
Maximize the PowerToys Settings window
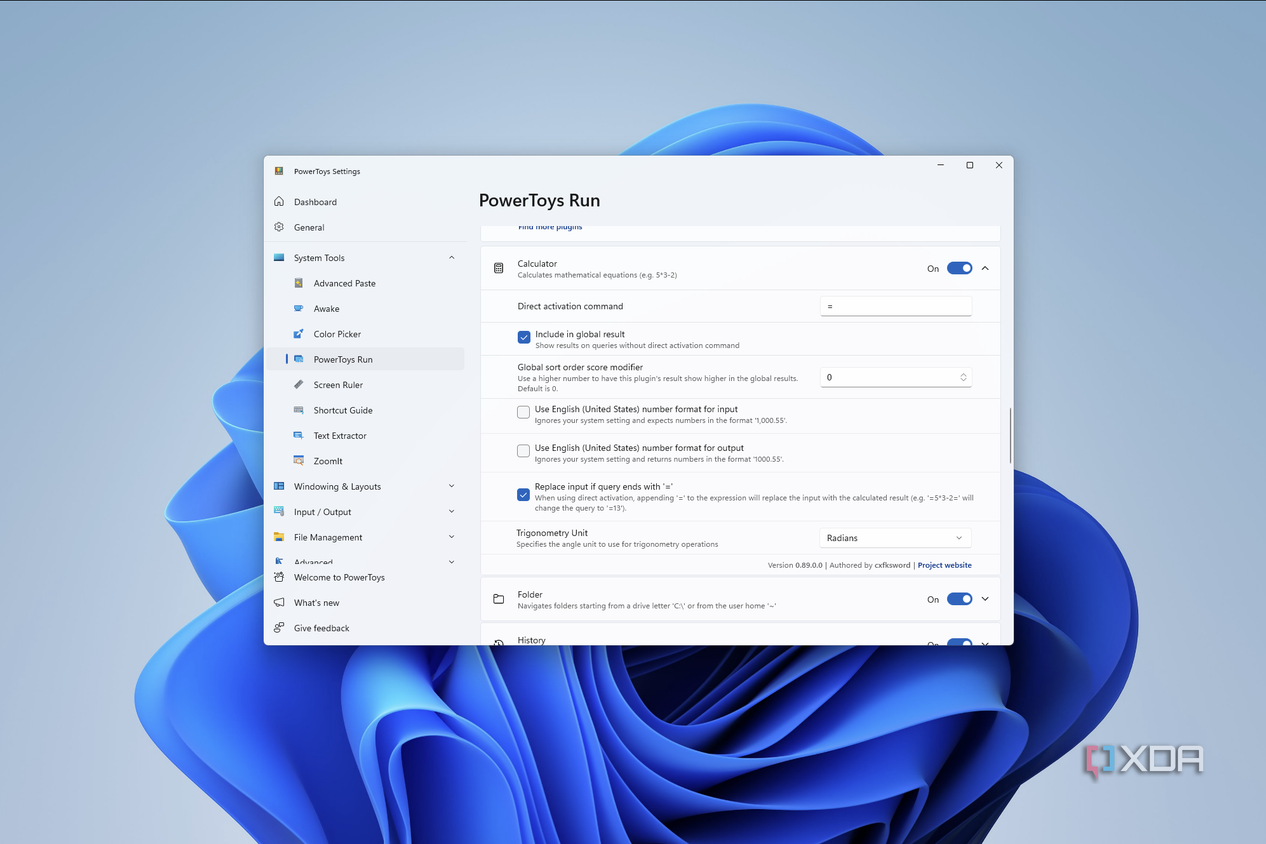point(969,165)
